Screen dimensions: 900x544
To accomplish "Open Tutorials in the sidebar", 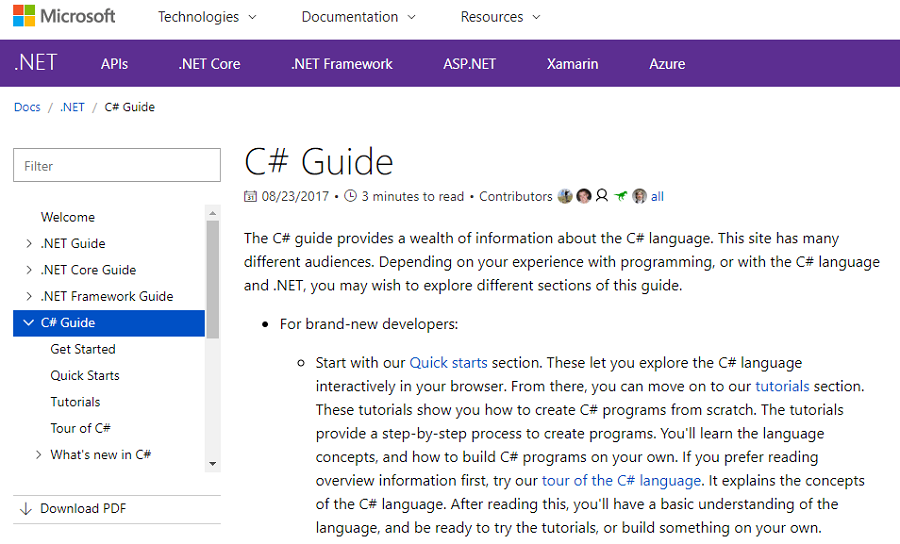I will click(75, 402).
